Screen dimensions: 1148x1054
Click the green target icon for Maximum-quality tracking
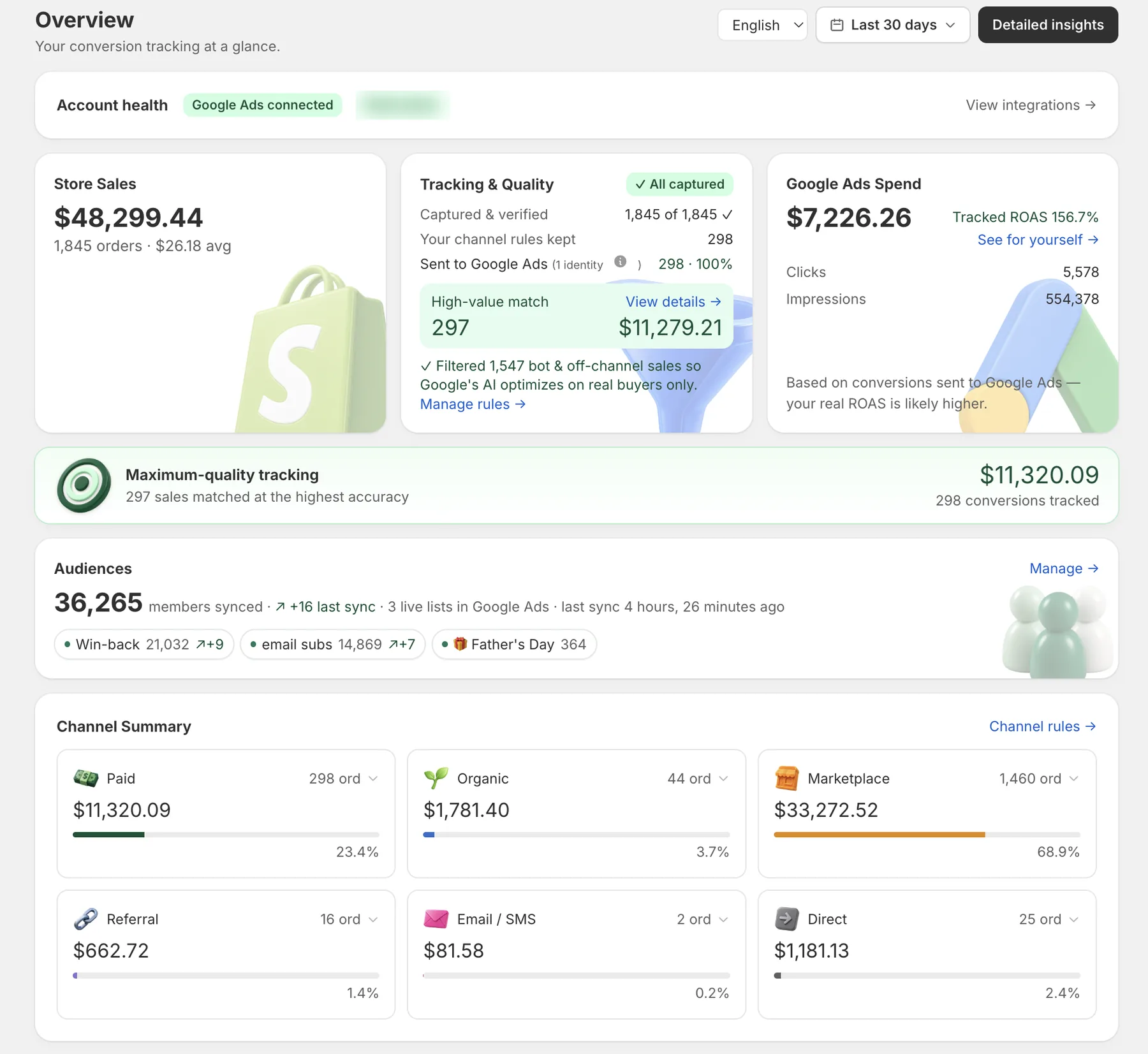coord(84,485)
